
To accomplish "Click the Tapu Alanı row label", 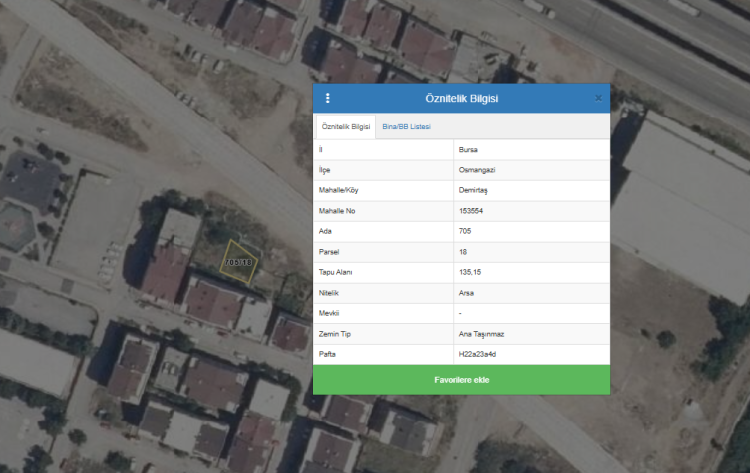I will (x=335, y=272).
